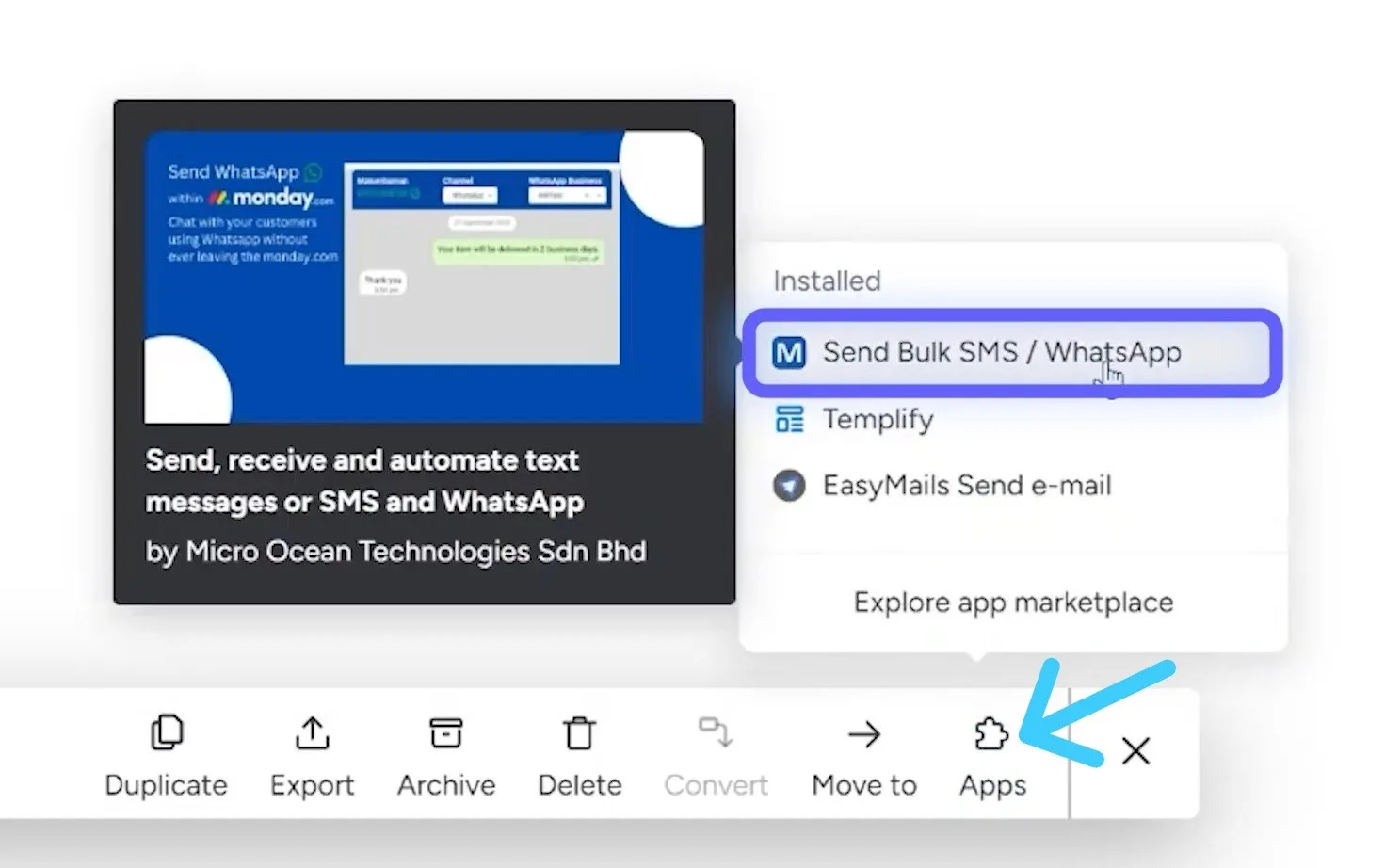This screenshot has height=868, width=1385.
Task: Click the Export label
Action: (312, 785)
